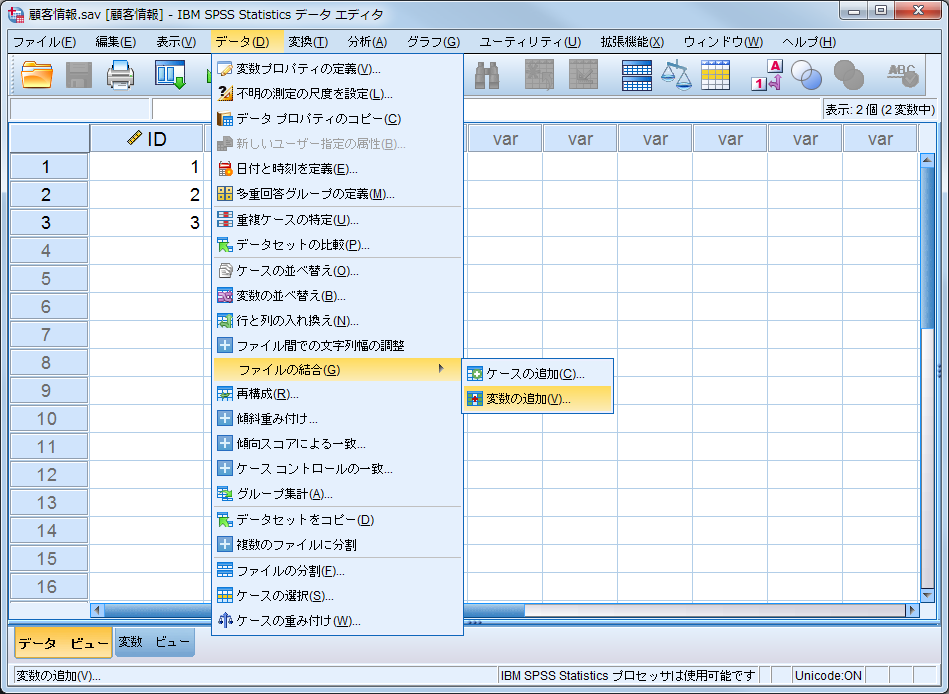
Task: Select ケースの追加(C) in submenu
Action: (537, 374)
